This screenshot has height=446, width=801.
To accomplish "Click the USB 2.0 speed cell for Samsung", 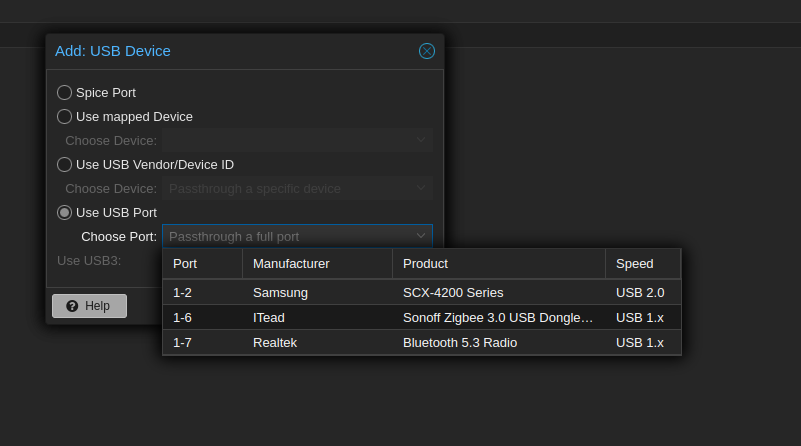I will 640,293.
